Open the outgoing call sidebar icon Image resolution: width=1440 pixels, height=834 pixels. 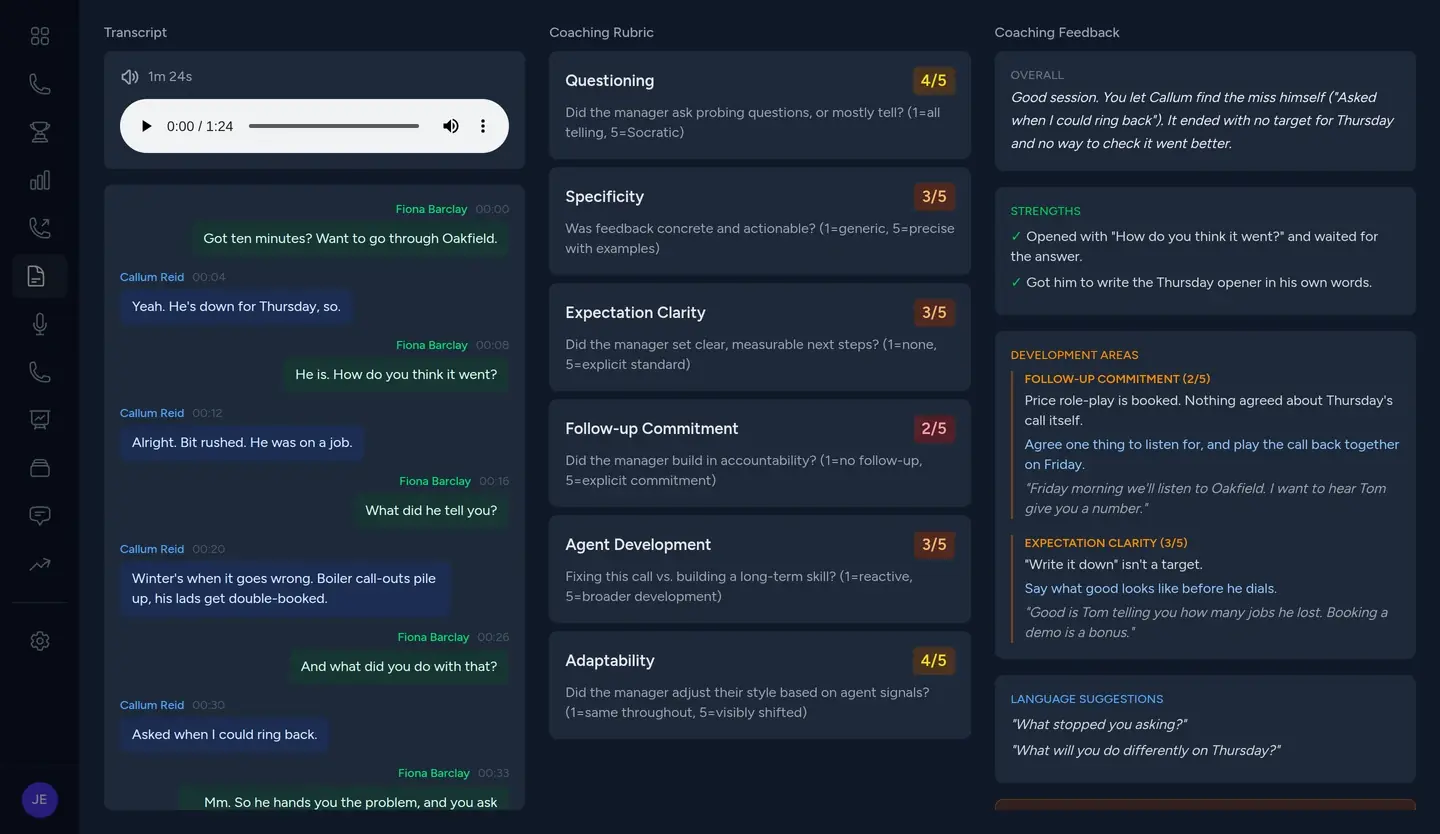click(x=40, y=228)
